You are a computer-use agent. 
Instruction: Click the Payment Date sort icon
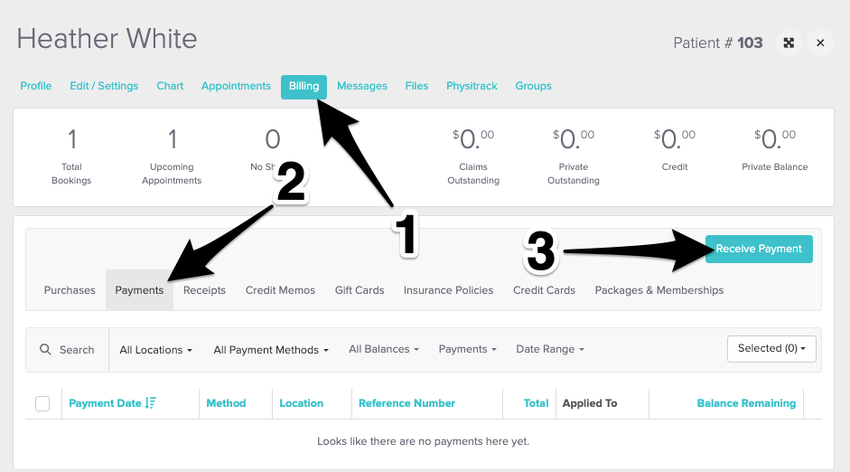tap(150, 403)
